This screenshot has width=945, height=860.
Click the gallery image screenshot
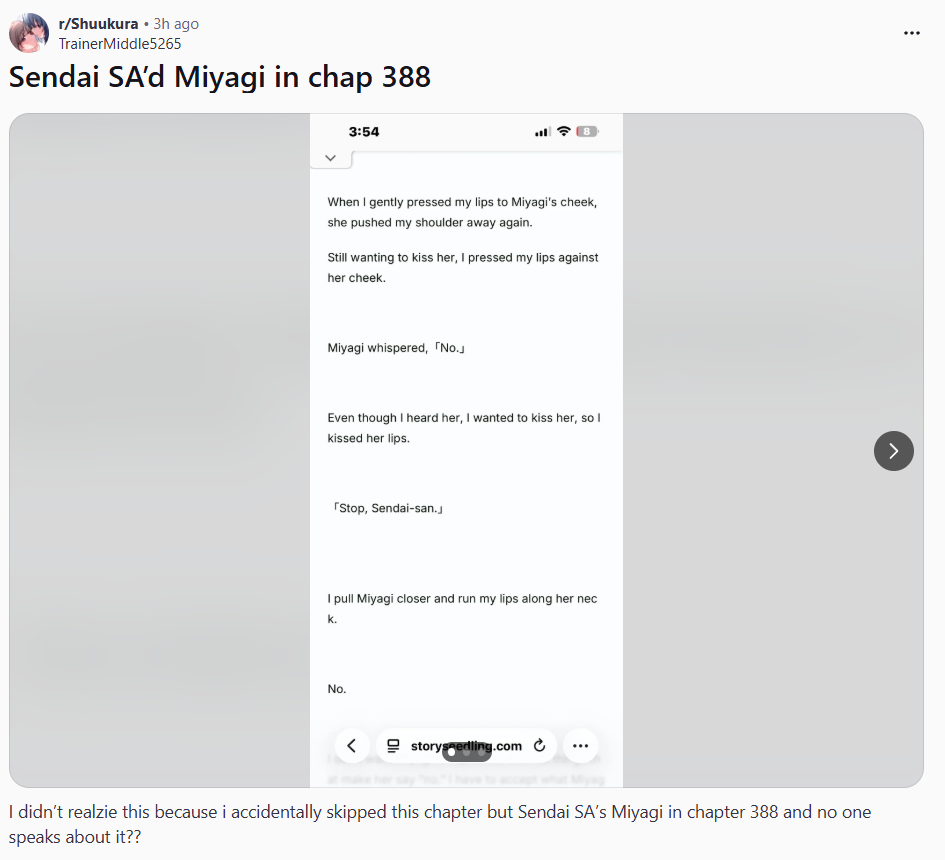tap(466, 450)
